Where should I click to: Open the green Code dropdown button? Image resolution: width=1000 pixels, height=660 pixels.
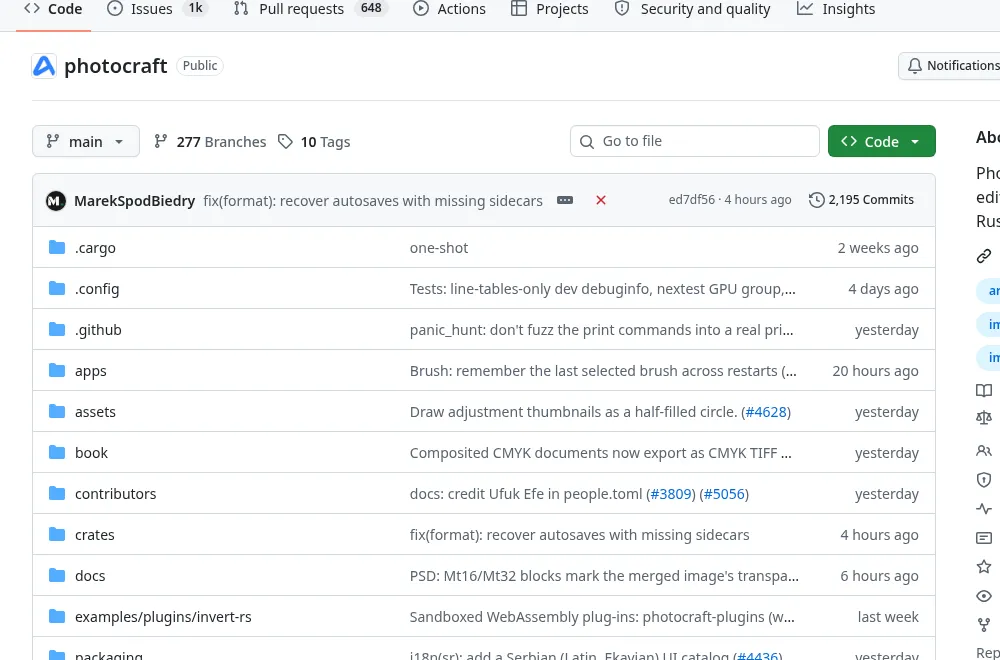point(881,142)
